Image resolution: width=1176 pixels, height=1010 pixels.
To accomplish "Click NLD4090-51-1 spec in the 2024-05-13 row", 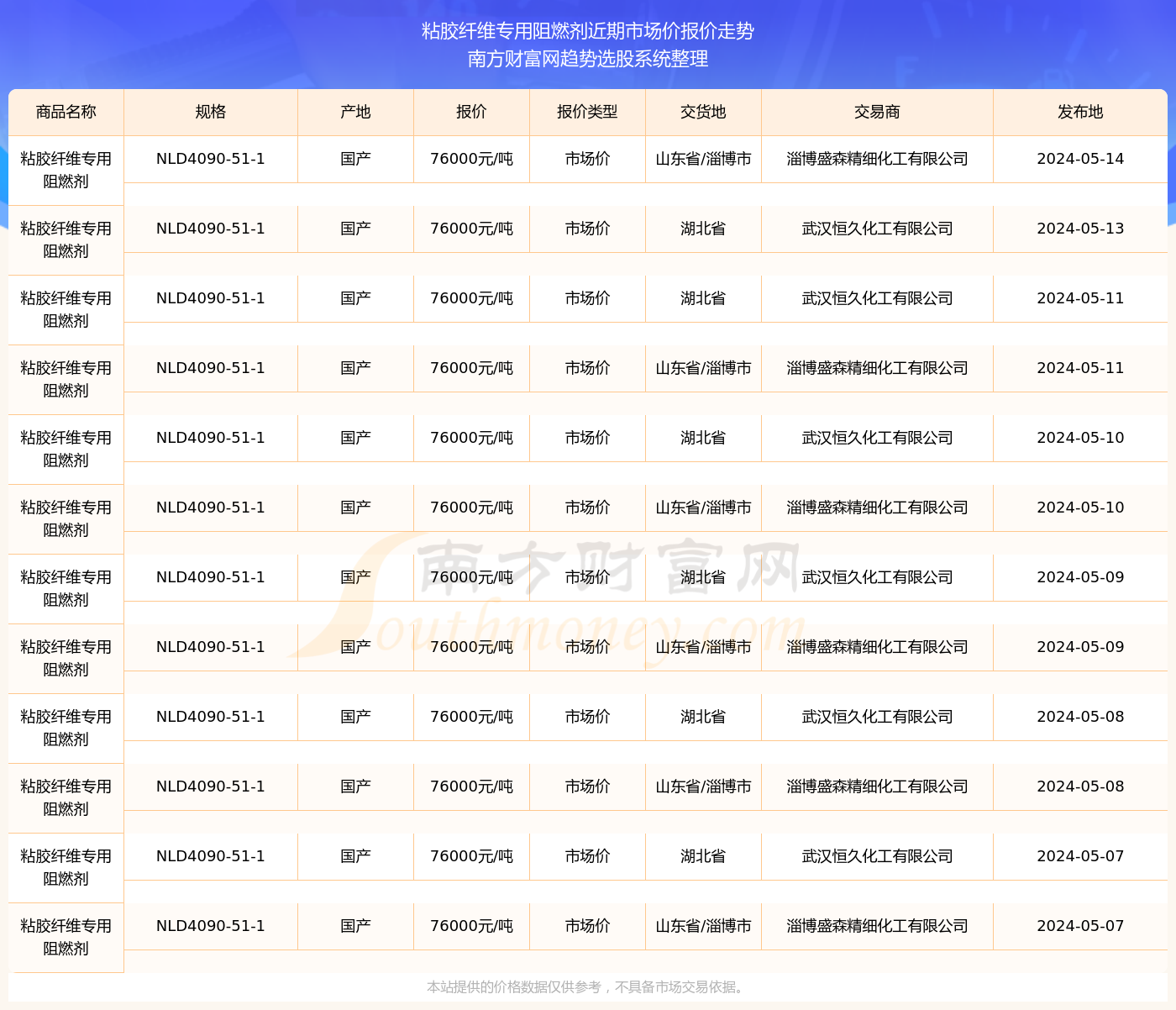I will pyautogui.click(x=211, y=229).
